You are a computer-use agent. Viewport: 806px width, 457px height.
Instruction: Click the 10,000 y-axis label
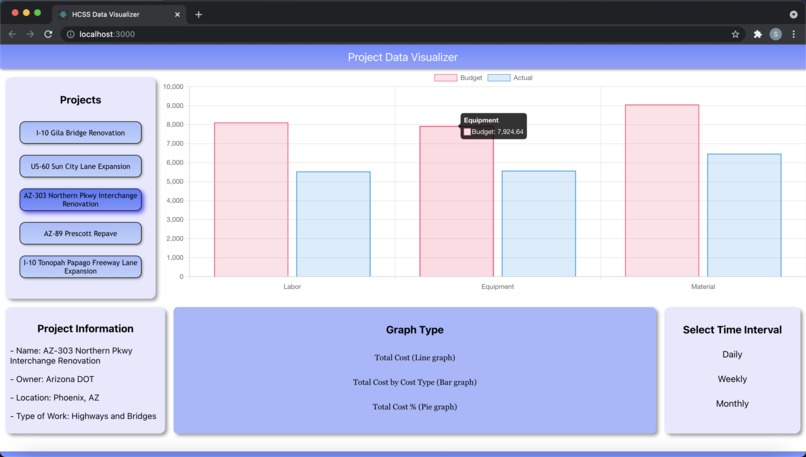pyautogui.click(x=173, y=86)
